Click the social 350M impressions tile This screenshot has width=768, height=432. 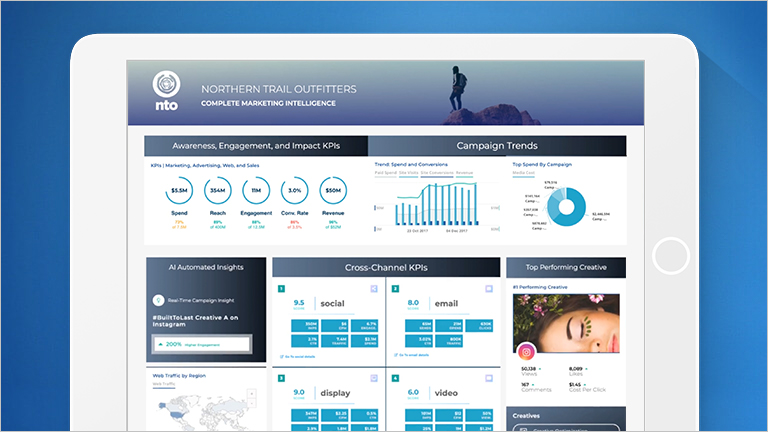pyautogui.click(x=305, y=326)
